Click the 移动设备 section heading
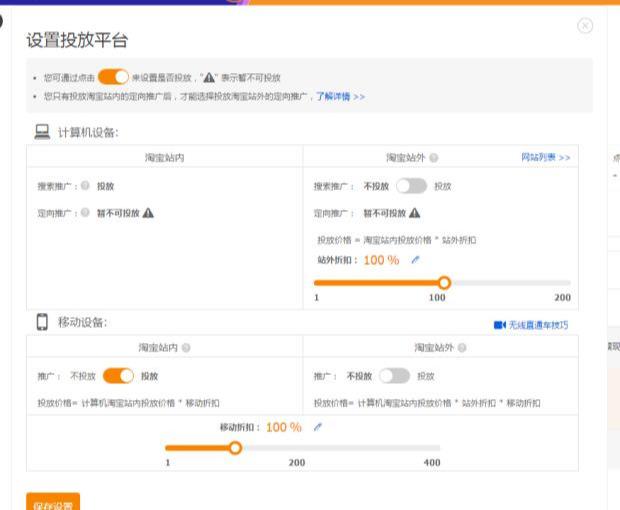This screenshot has height=510, width=620. click(82, 322)
